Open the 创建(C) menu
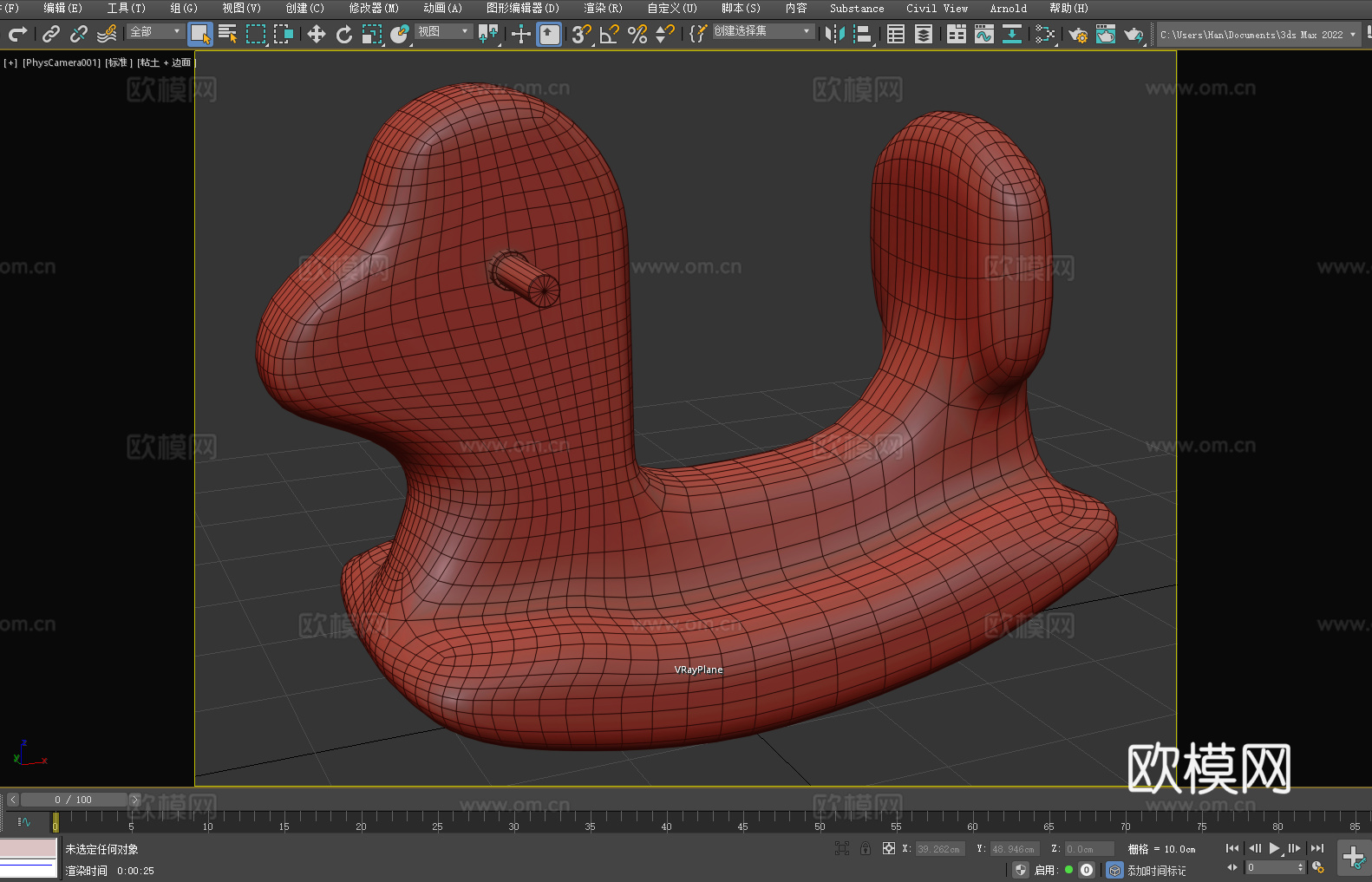This screenshot has height=882, width=1372. pos(304,8)
